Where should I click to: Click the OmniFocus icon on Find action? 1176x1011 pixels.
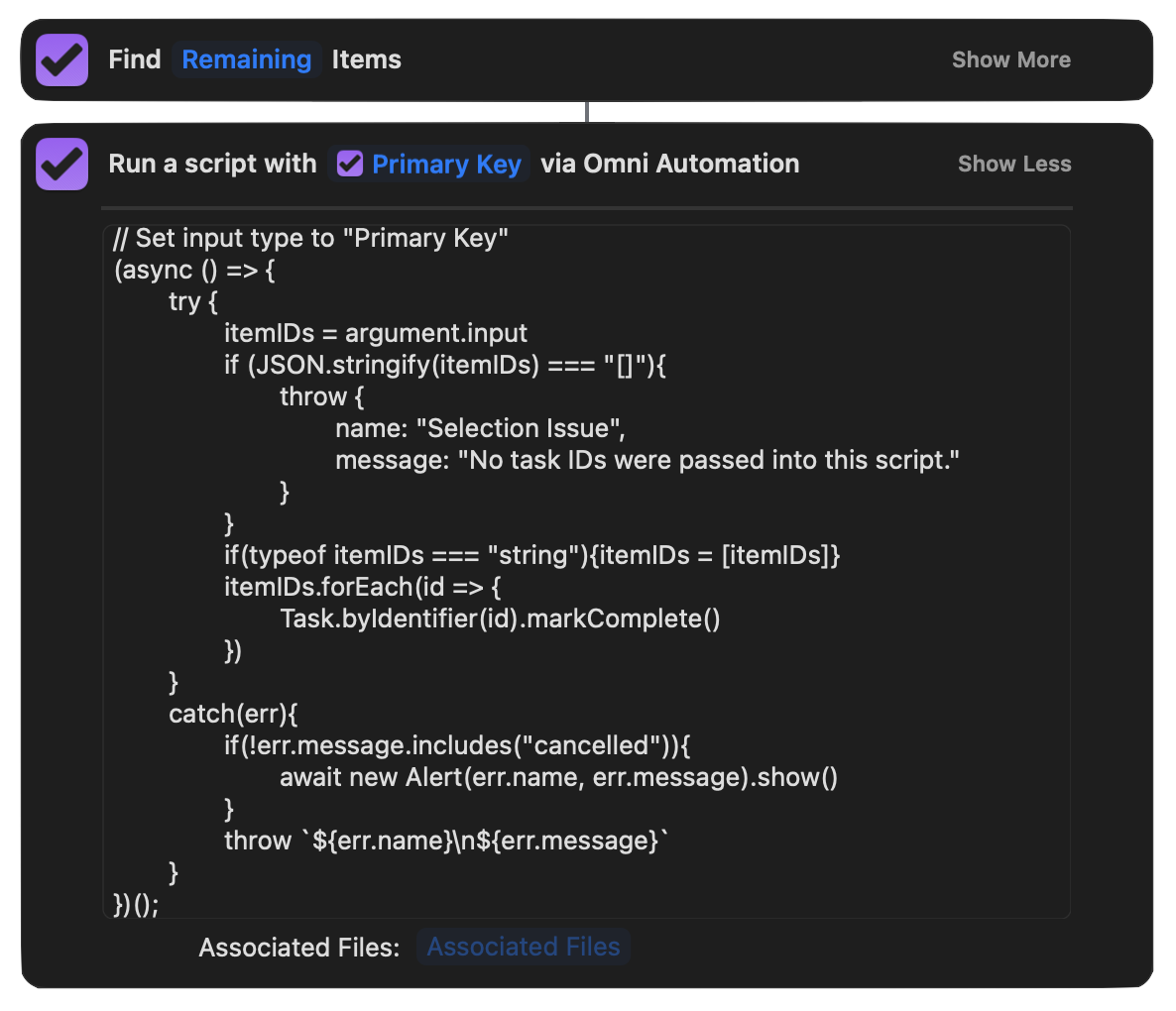(x=61, y=59)
